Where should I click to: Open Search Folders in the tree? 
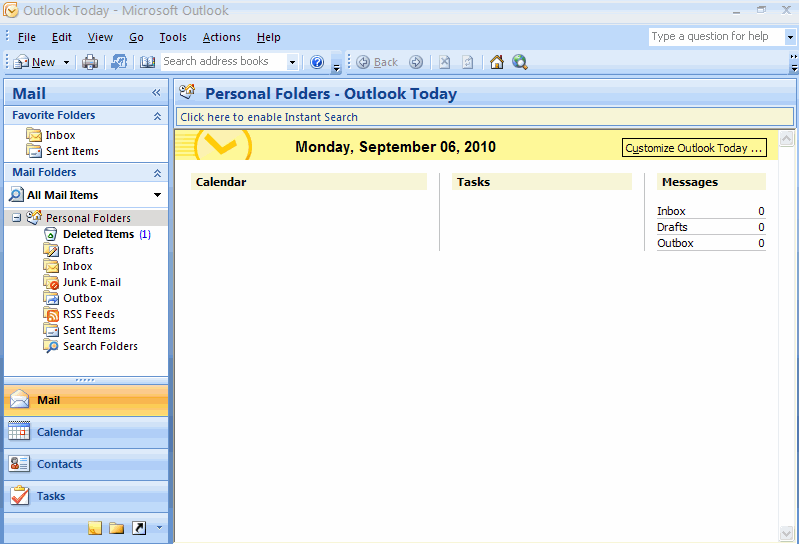100,346
